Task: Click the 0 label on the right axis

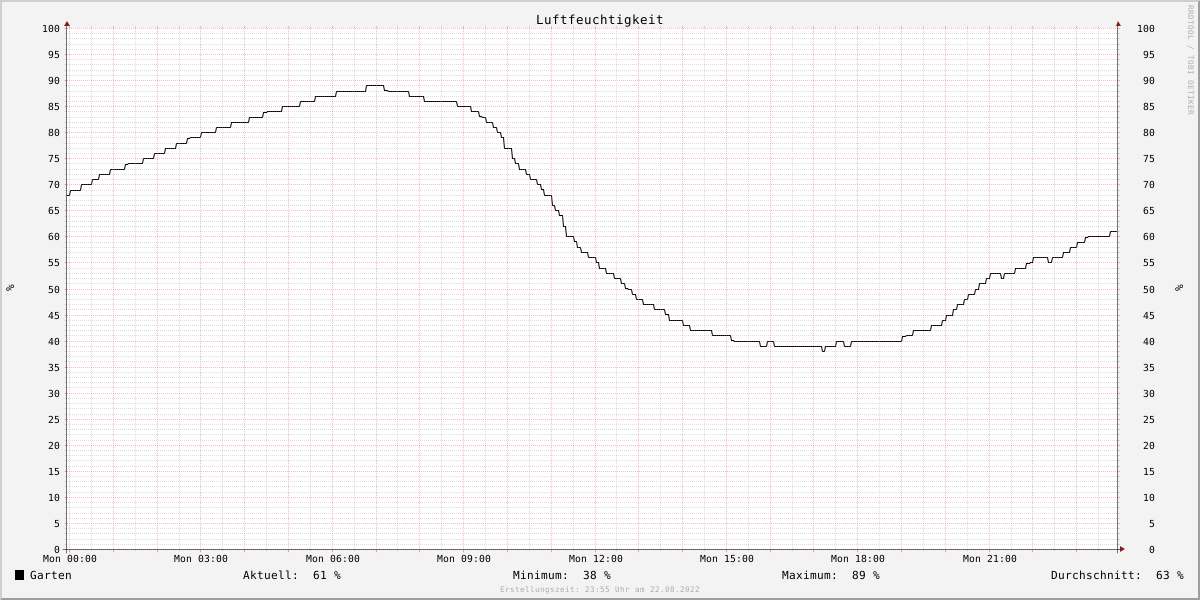Action: (x=1151, y=549)
